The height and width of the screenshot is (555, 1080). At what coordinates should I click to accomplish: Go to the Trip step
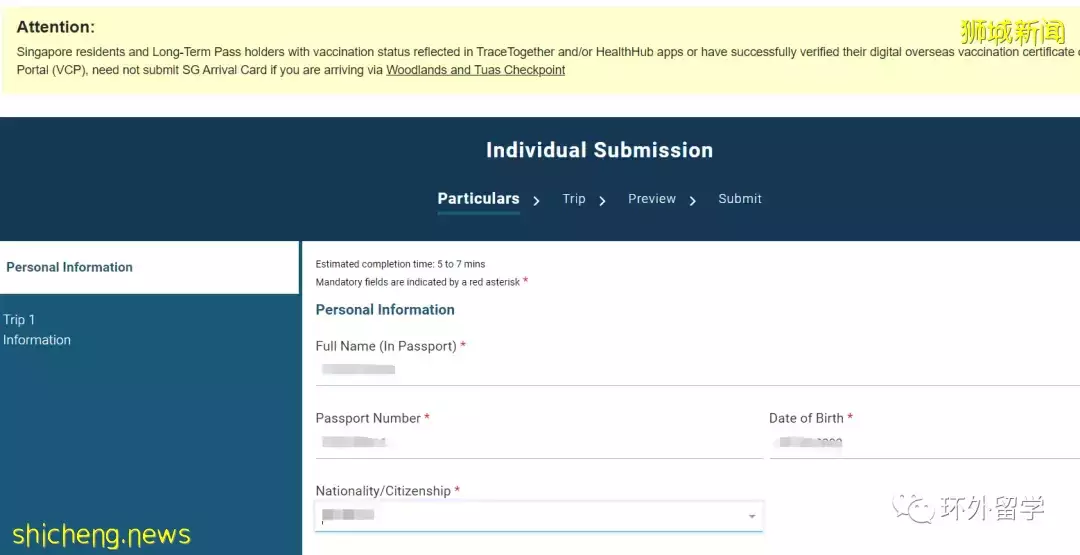[574, 199]
